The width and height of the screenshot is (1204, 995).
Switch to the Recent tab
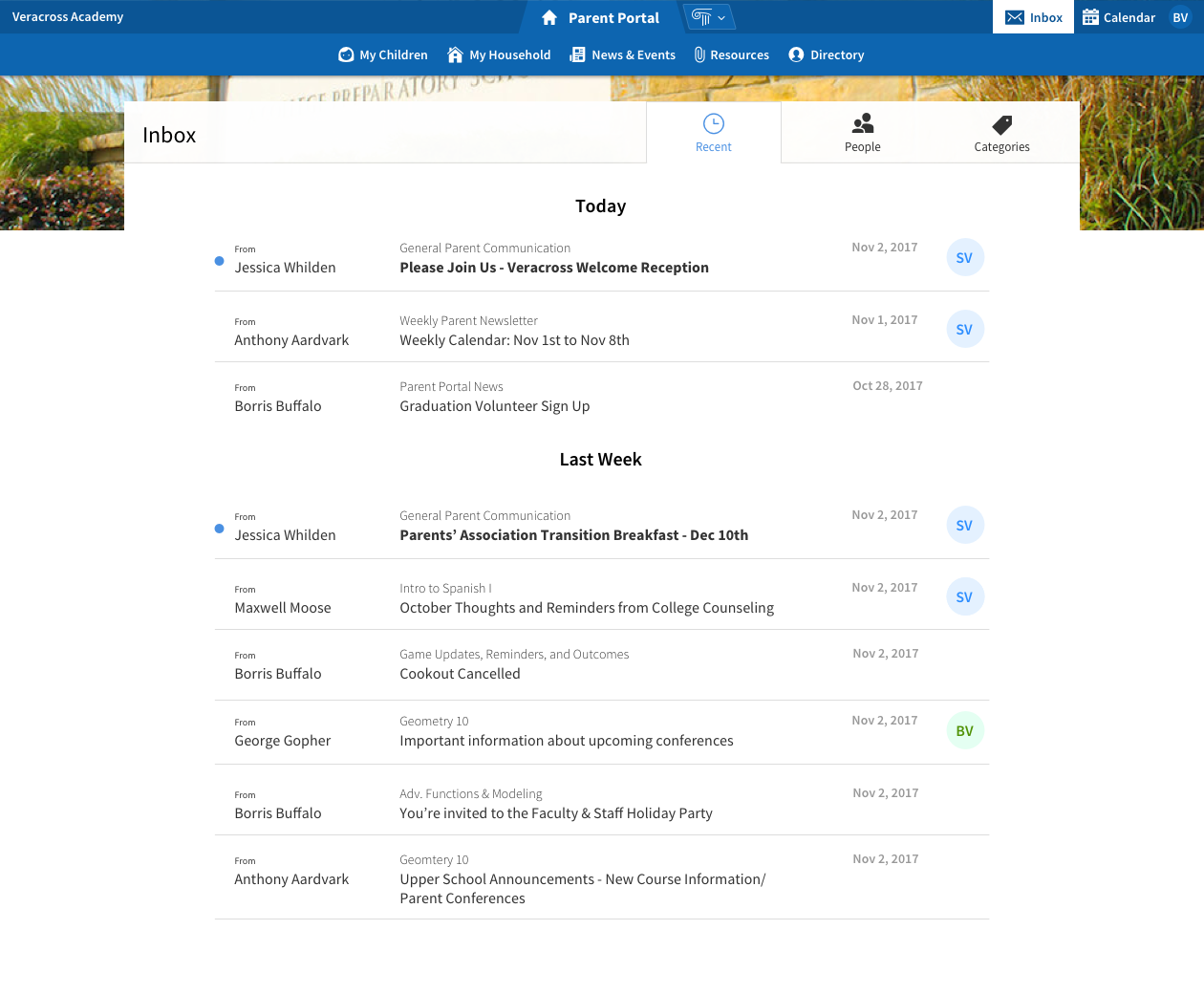713,132
